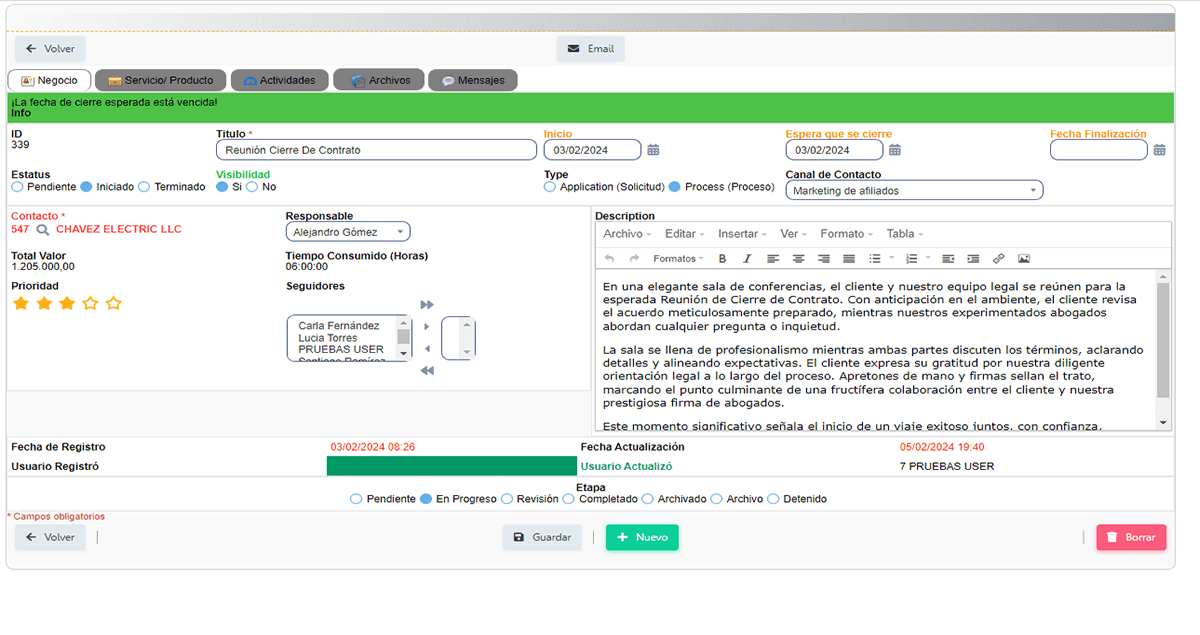Save the record with Guardar
Viewport: 1200px width, 635px height.
coord(542,537)
